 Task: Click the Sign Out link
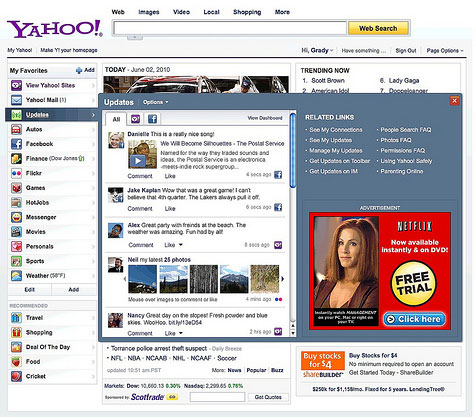[x=406, y=51]
